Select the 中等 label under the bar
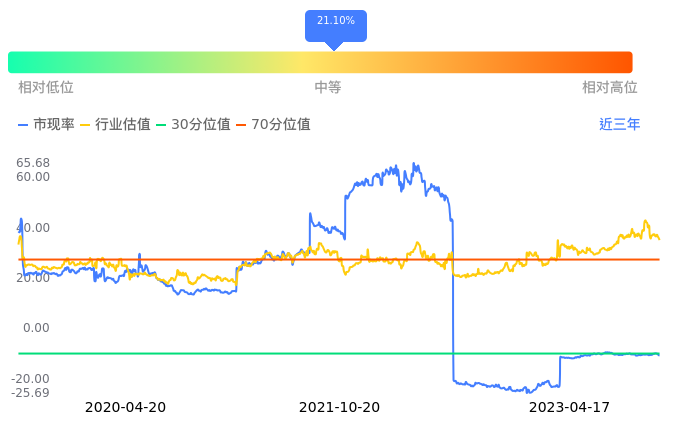The height and width of the screenshot is (442, 686). 328,88
